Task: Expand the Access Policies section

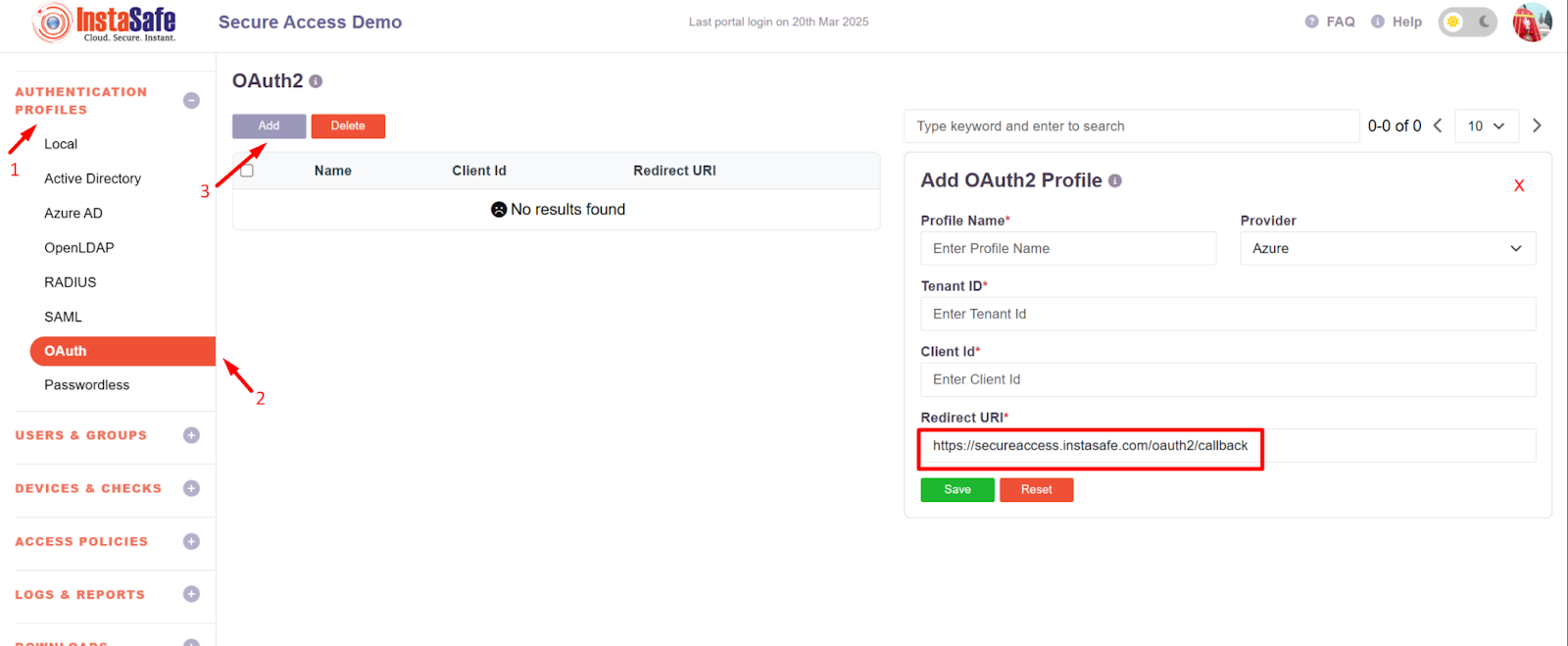Action: coord(191,541)
